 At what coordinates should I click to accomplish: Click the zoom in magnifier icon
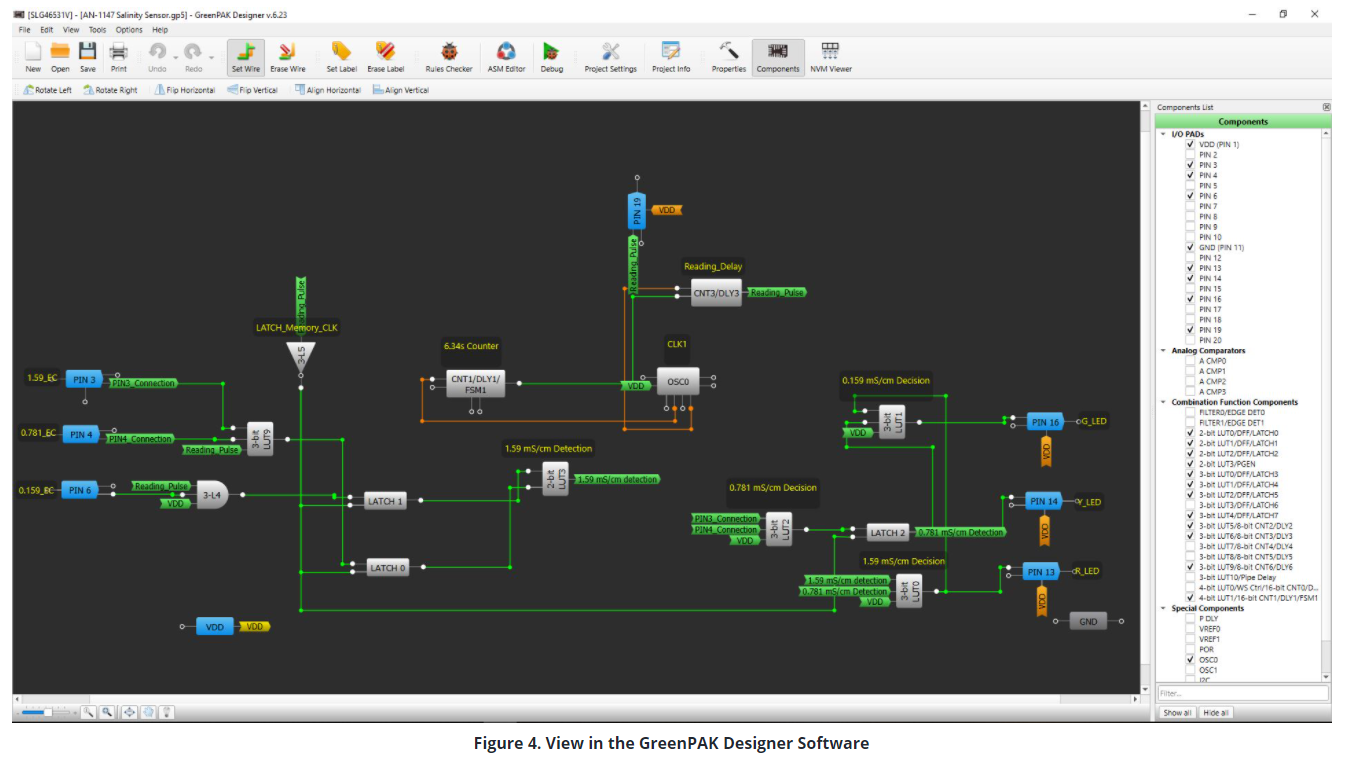pyautogui.click(x=105, y=712)
